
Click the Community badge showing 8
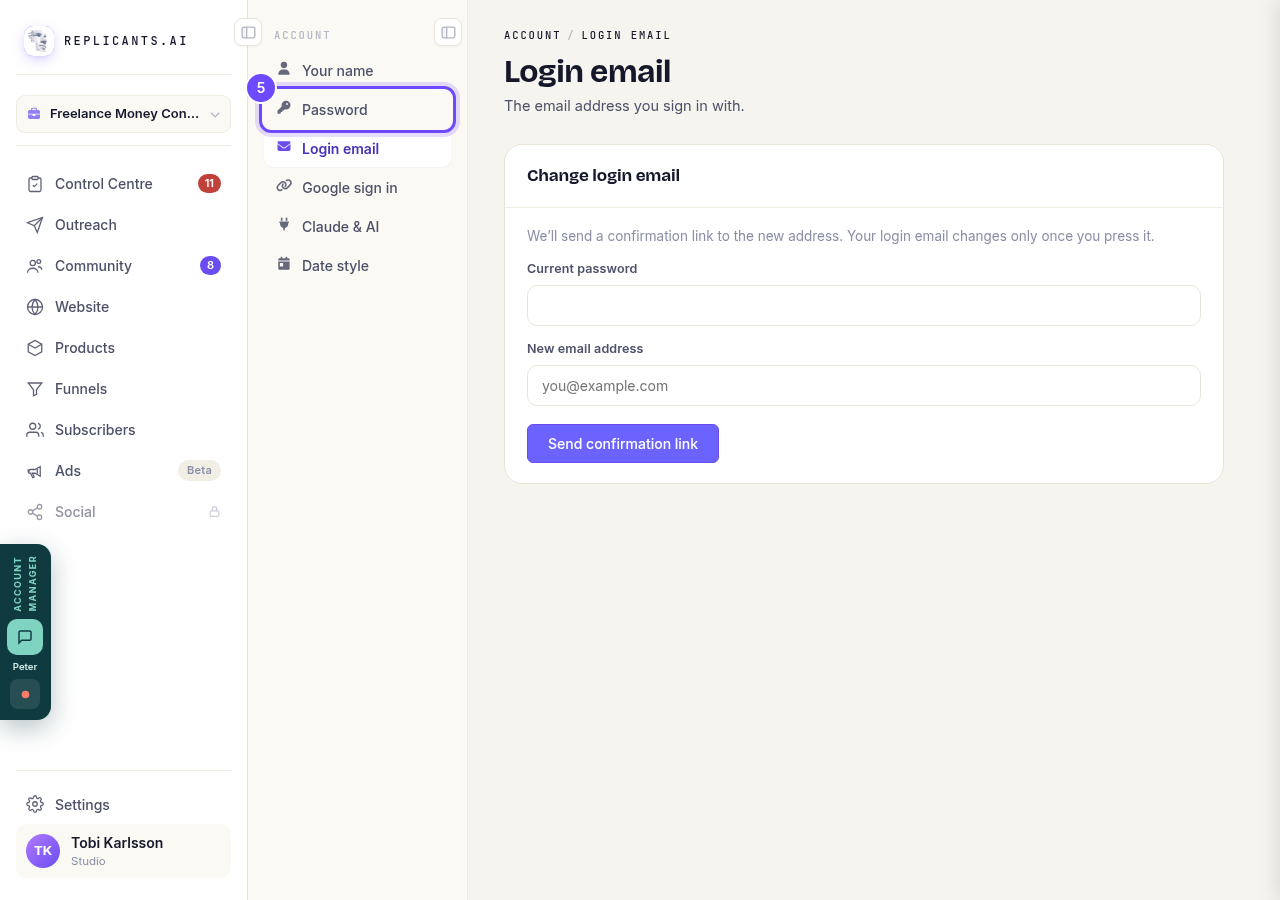click(x=210, y=265)
